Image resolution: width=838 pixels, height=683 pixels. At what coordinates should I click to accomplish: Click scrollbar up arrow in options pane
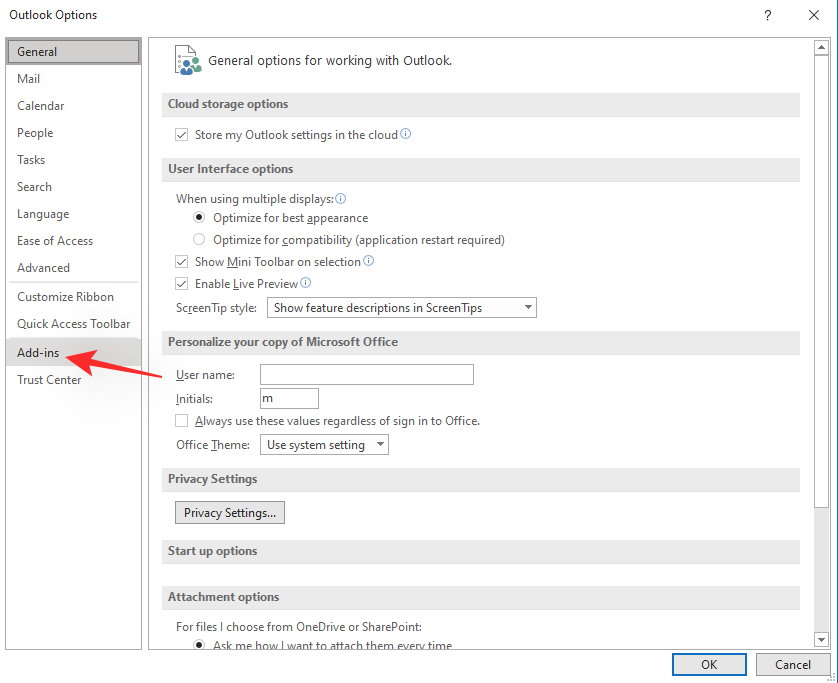pyautogui.click(x=821, y=48)
